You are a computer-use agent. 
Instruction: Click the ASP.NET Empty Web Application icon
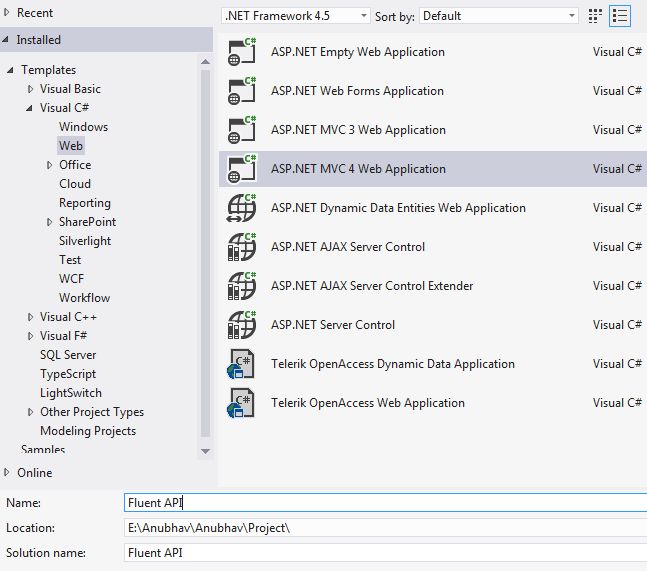point(243,53)
